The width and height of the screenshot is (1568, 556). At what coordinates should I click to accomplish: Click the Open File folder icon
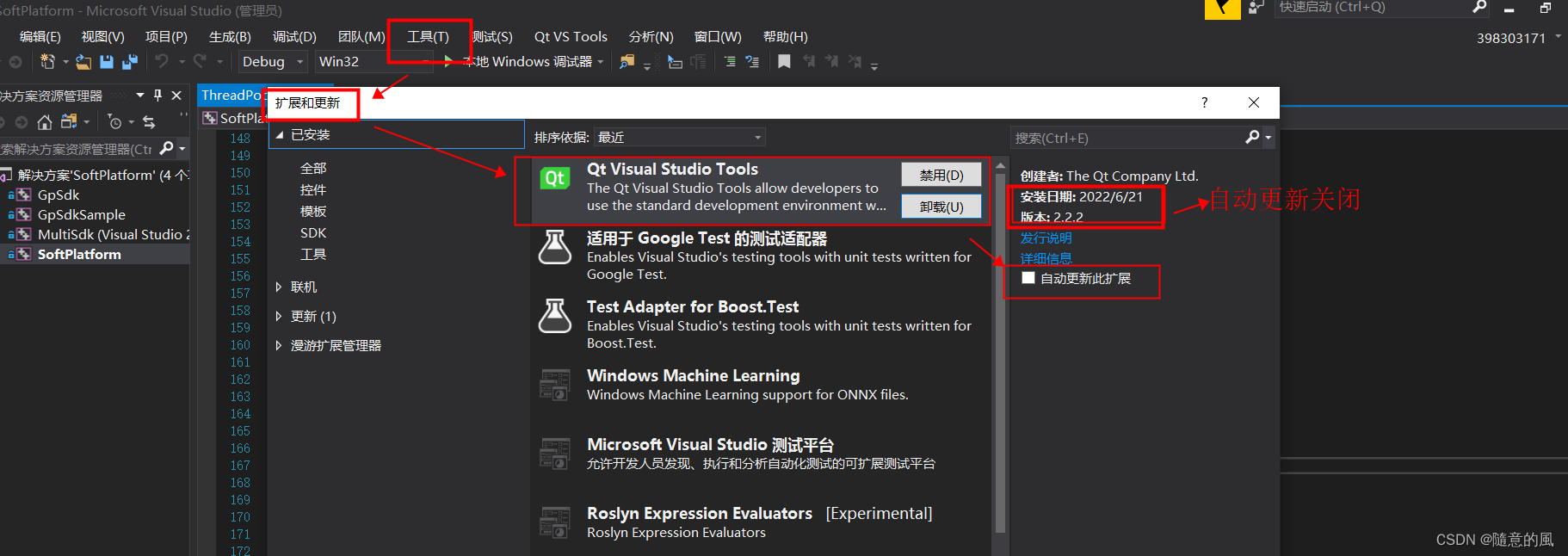83,61
